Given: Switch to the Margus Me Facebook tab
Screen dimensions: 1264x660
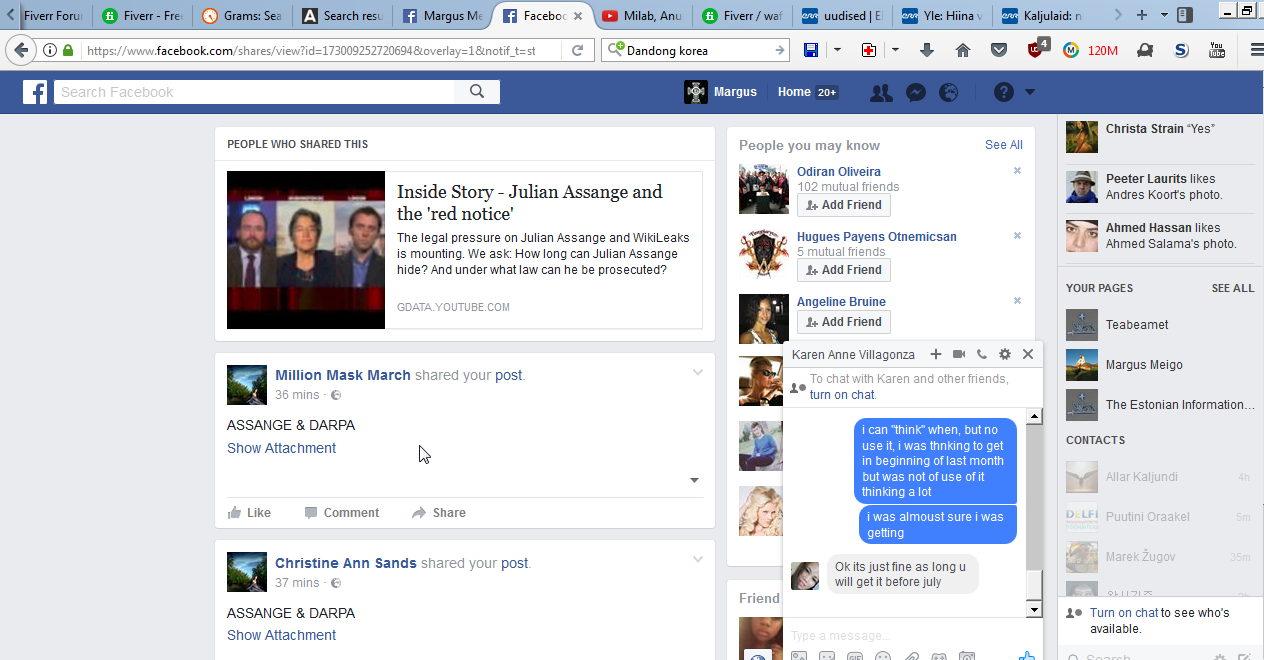Looking at the screenshot, I should click(442, 16).
